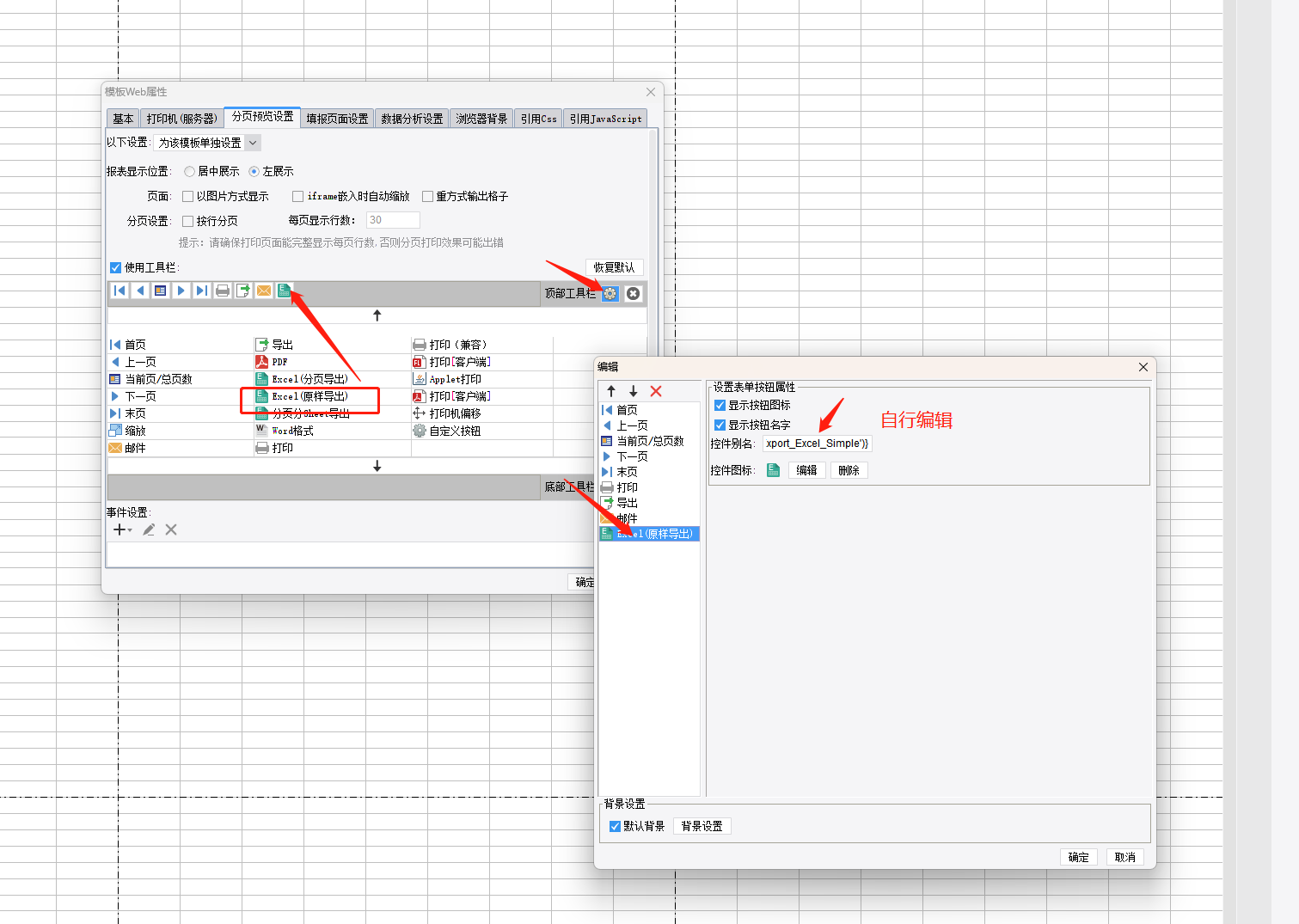Click 删除 button beside 控件图标
Screen dimensions: 1299x924
pyautogui.click(x=849, y=470)
